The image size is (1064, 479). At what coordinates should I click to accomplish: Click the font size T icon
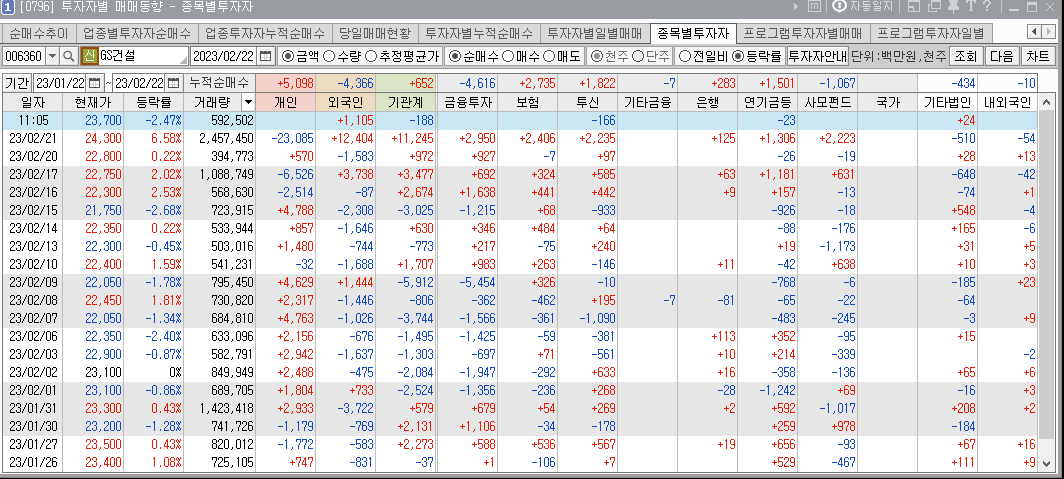[969, 7]
